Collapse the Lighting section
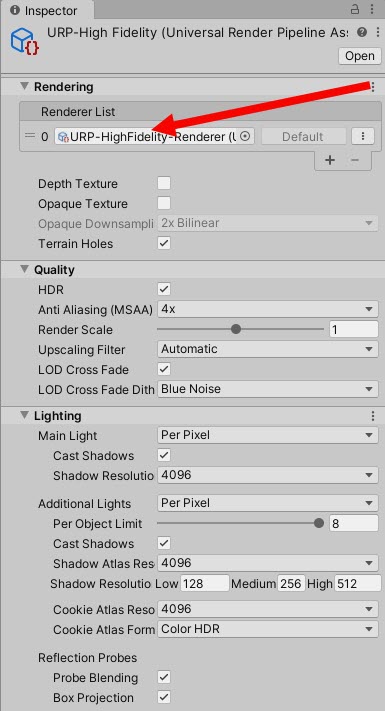Image resolution: width=385 pixels, height=711 pixels. click(x=24, y=416)
